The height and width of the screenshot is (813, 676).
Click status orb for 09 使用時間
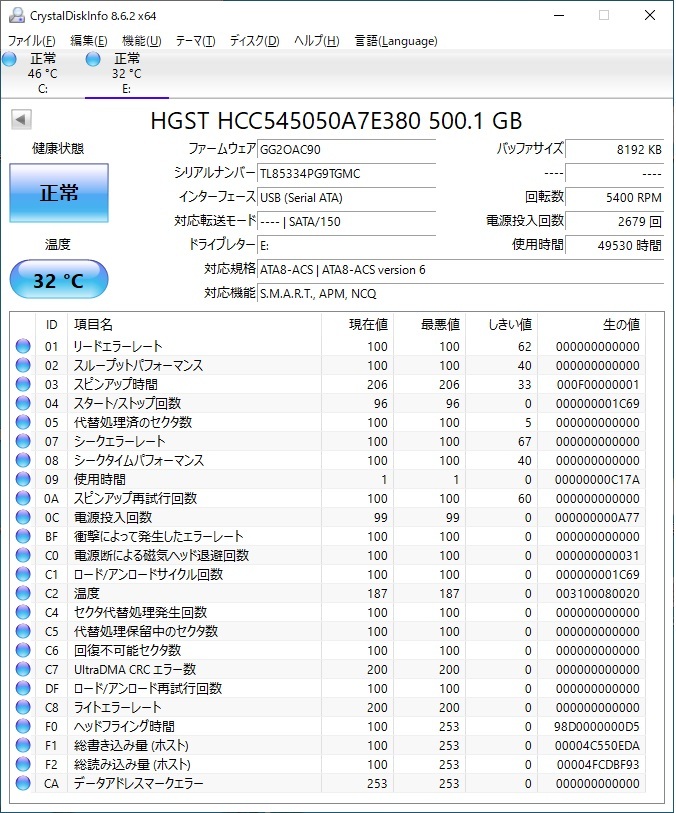[23, 479]
